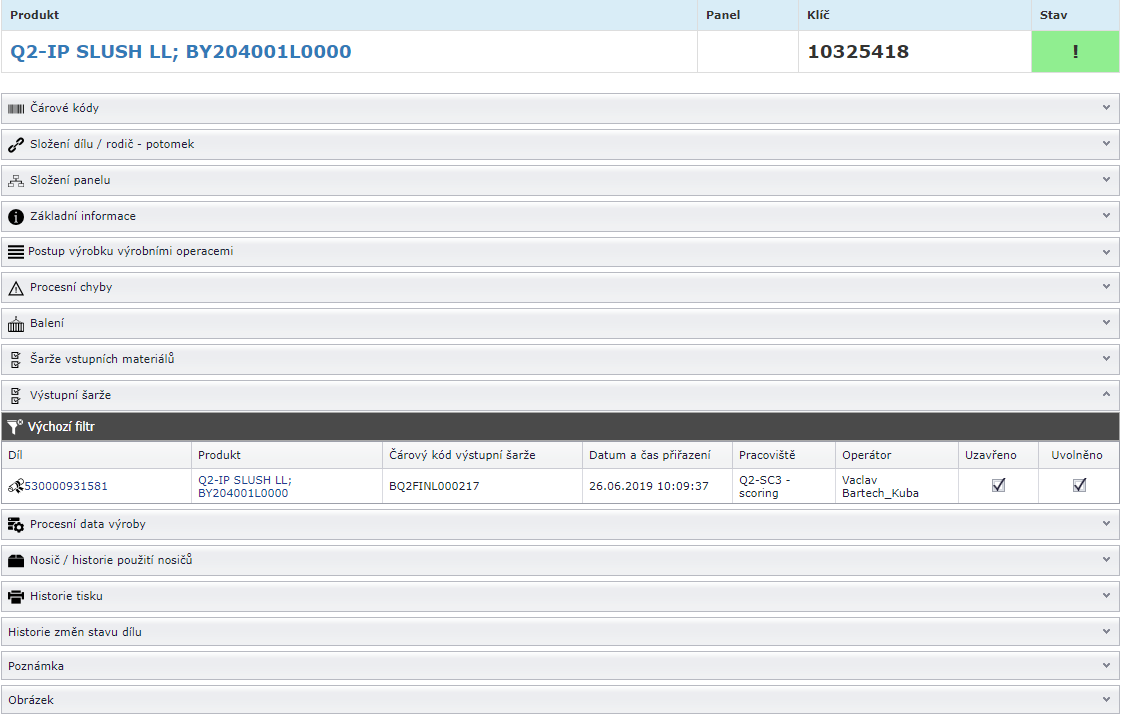Viewport: 1122px width, 716px height.
Task: Click the link icon for Složení dílu
Action: pos(16,144)
